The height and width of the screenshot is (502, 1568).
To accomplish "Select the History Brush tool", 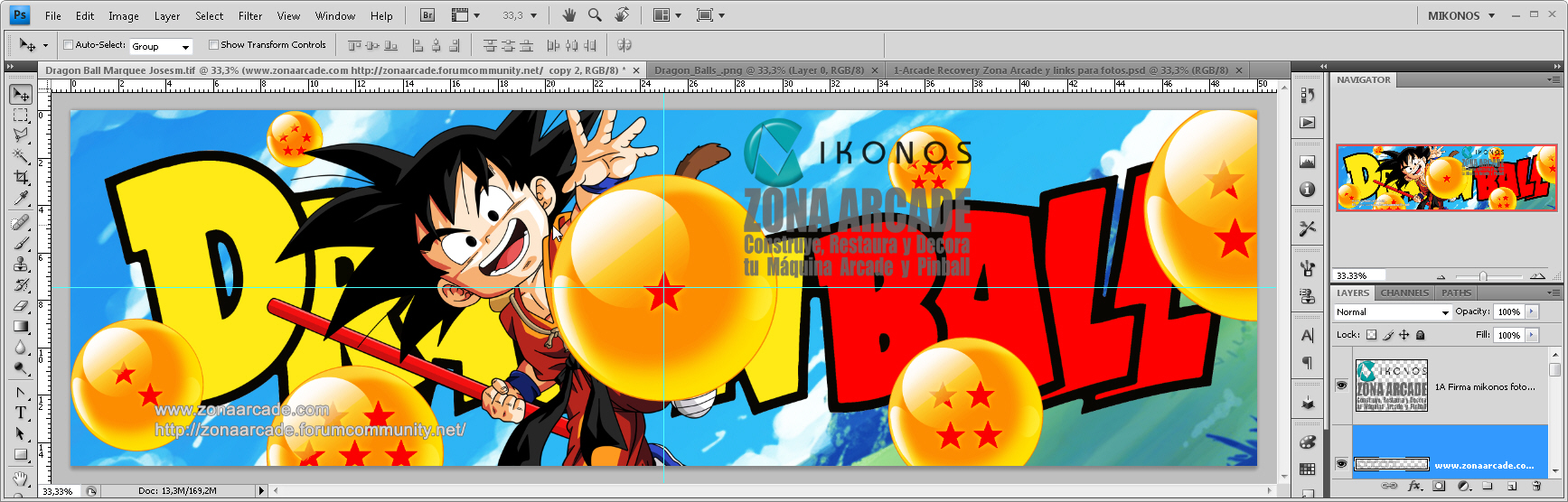I will click(21, 285).
